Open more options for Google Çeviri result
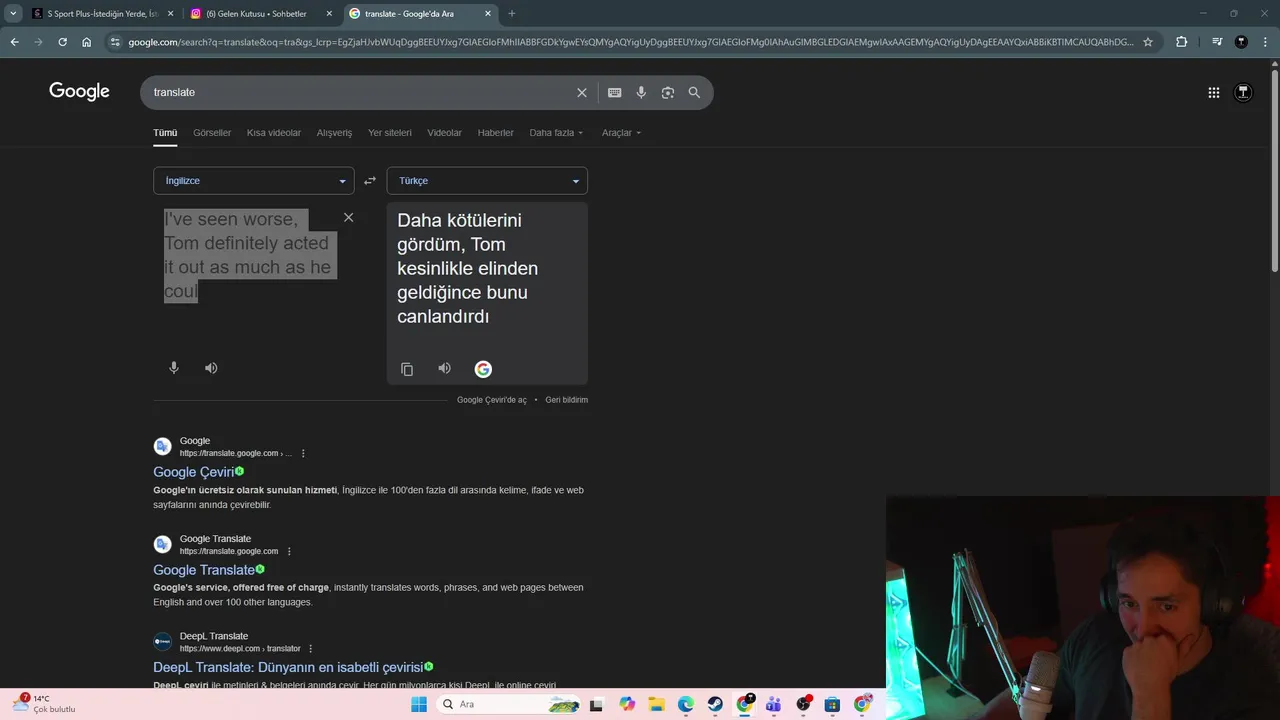 pyautogui.click(x=303, y=453)
